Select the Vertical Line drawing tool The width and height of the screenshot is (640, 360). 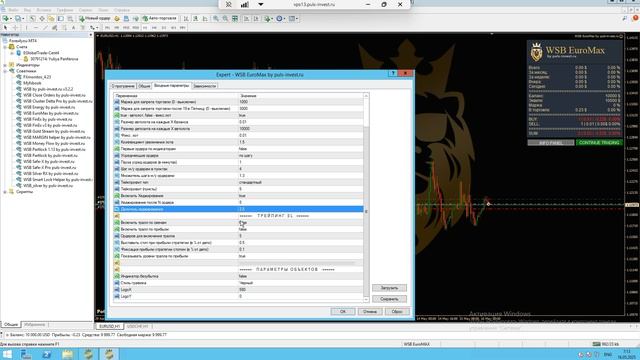point(26,27)
